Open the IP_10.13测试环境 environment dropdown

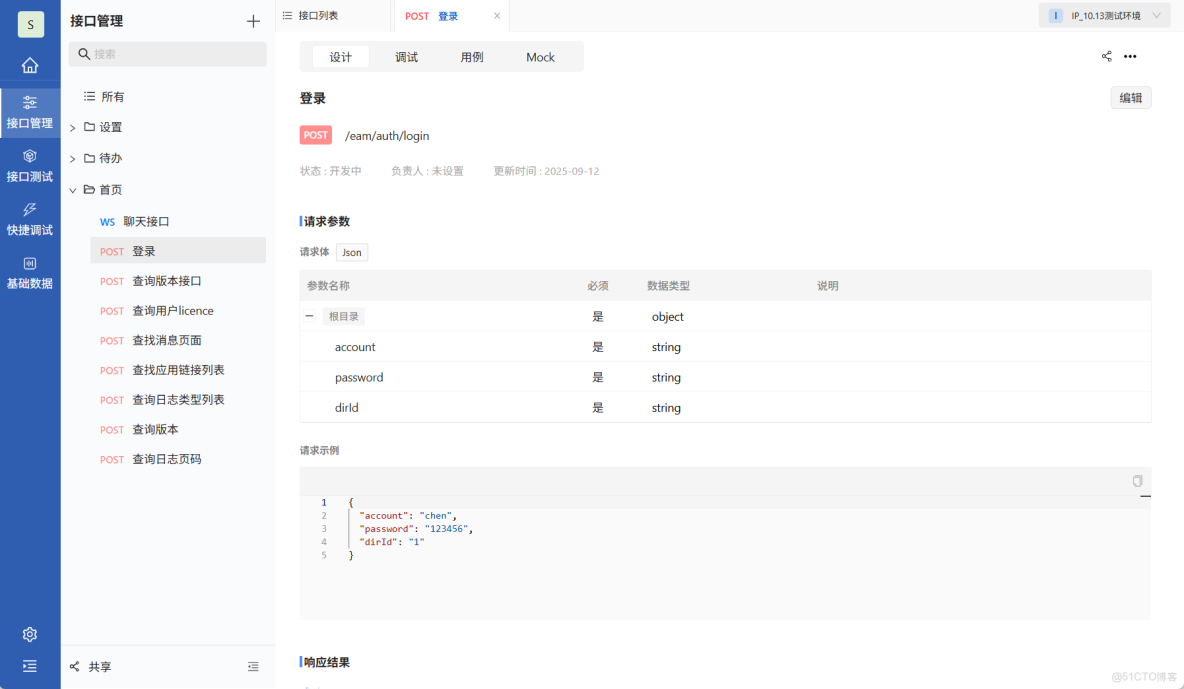pyautogui.click(x=1104, y=16)
